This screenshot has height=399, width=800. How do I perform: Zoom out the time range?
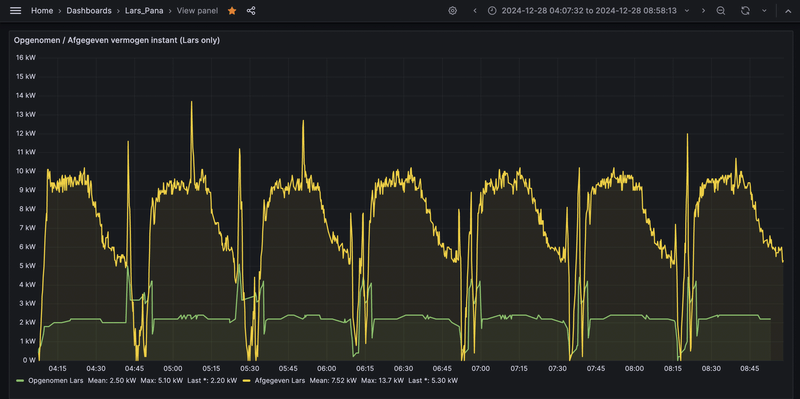coord(720,11)
